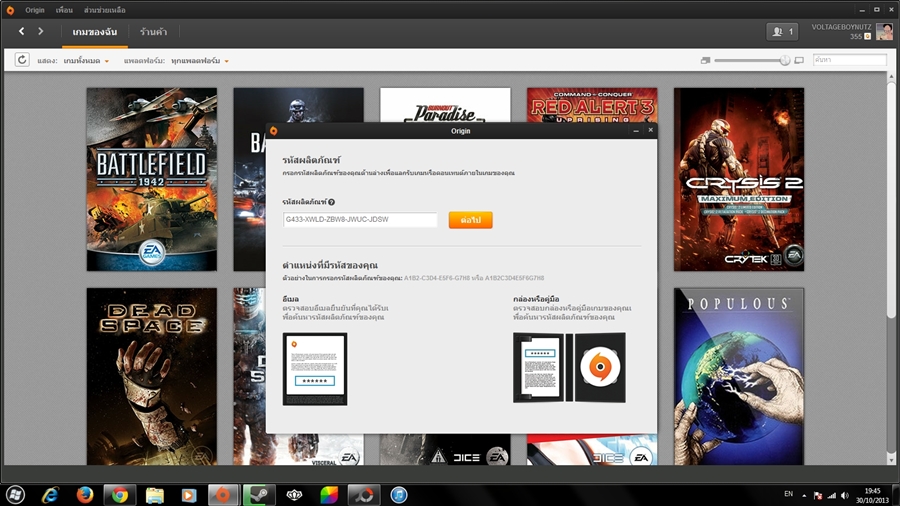Switch to the ร้านค้า (Store) tab
The image size is (900, 506).
tap(153, 32)
